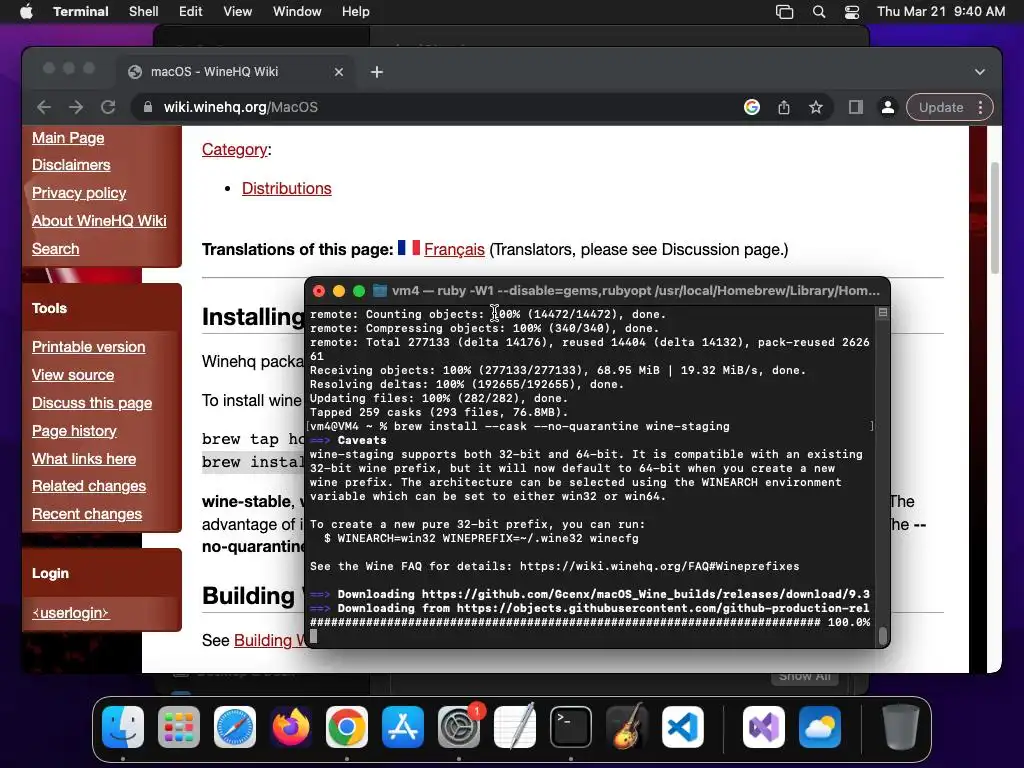The height and width of the screenshot is (768, 1024).
Task: Open About WineHQ Wiki link
Action: pos(99,221)
